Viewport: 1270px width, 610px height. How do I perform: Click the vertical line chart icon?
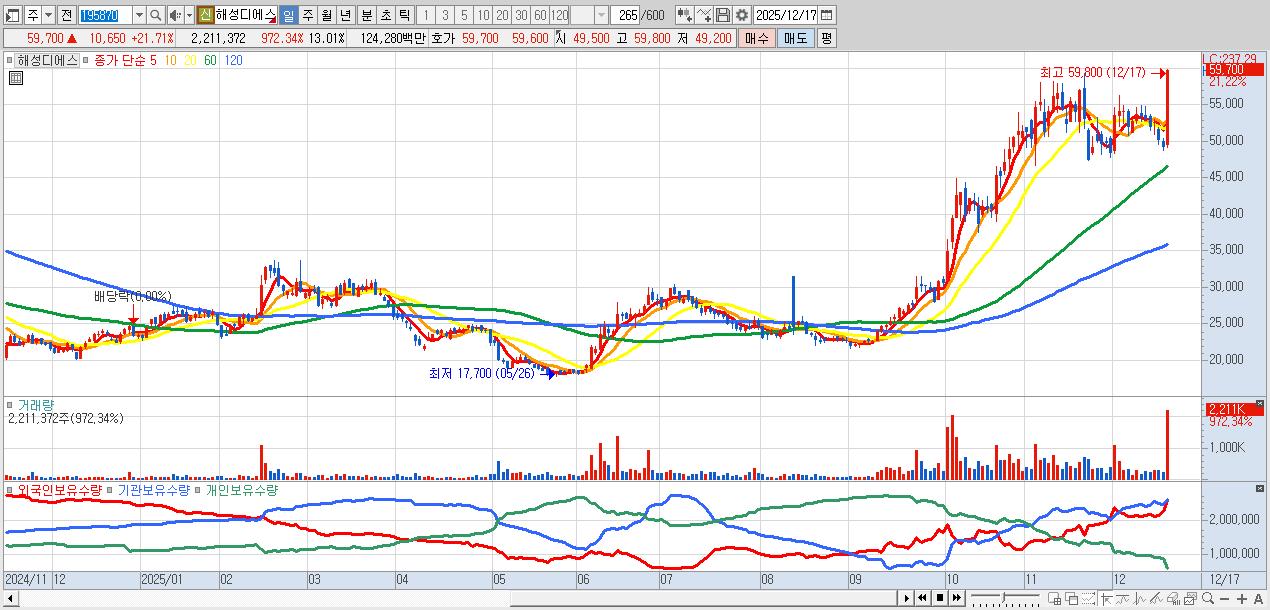pyautogui.click(x=1140, y=599)
